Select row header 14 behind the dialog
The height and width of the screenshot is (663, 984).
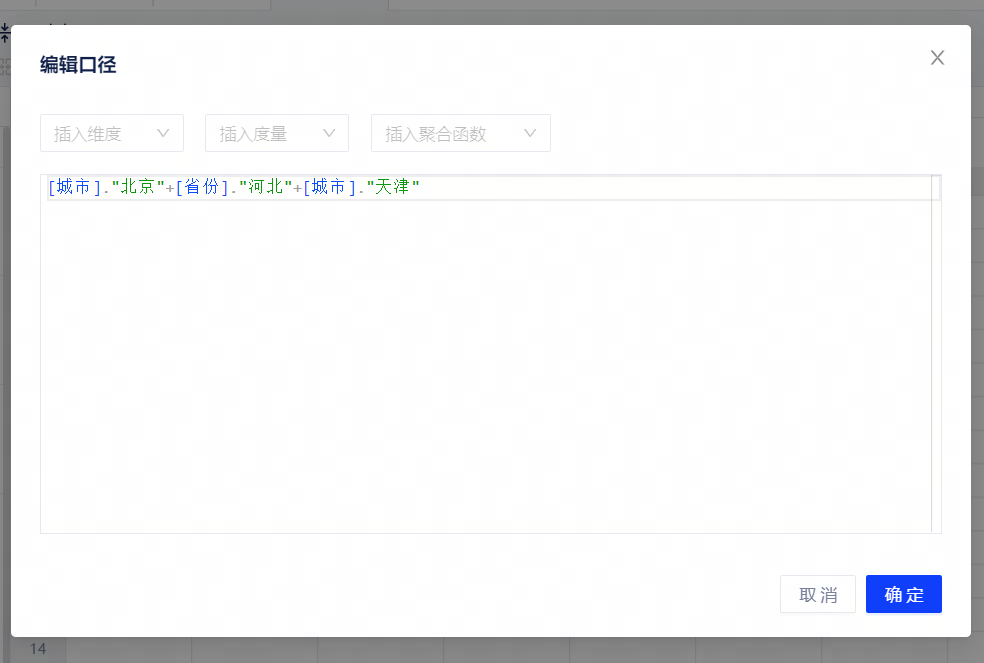38,650
